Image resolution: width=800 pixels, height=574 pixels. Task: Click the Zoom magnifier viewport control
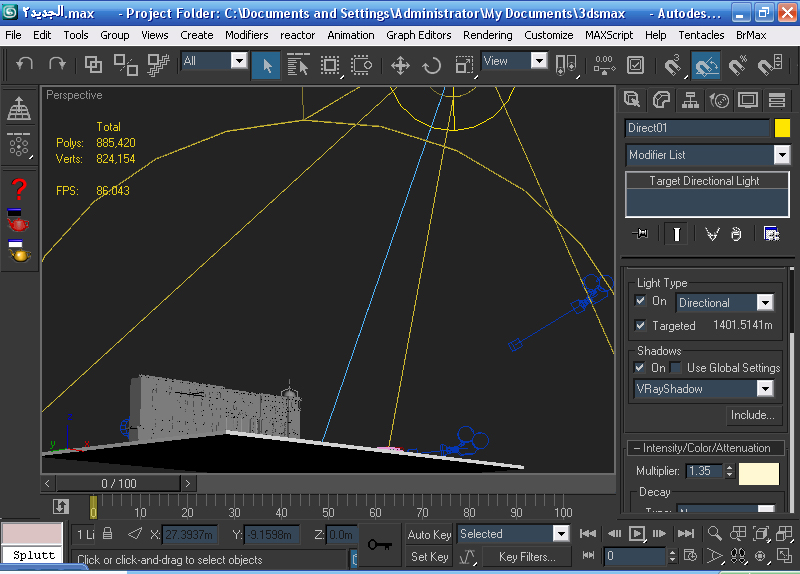[x=715, y=534]
